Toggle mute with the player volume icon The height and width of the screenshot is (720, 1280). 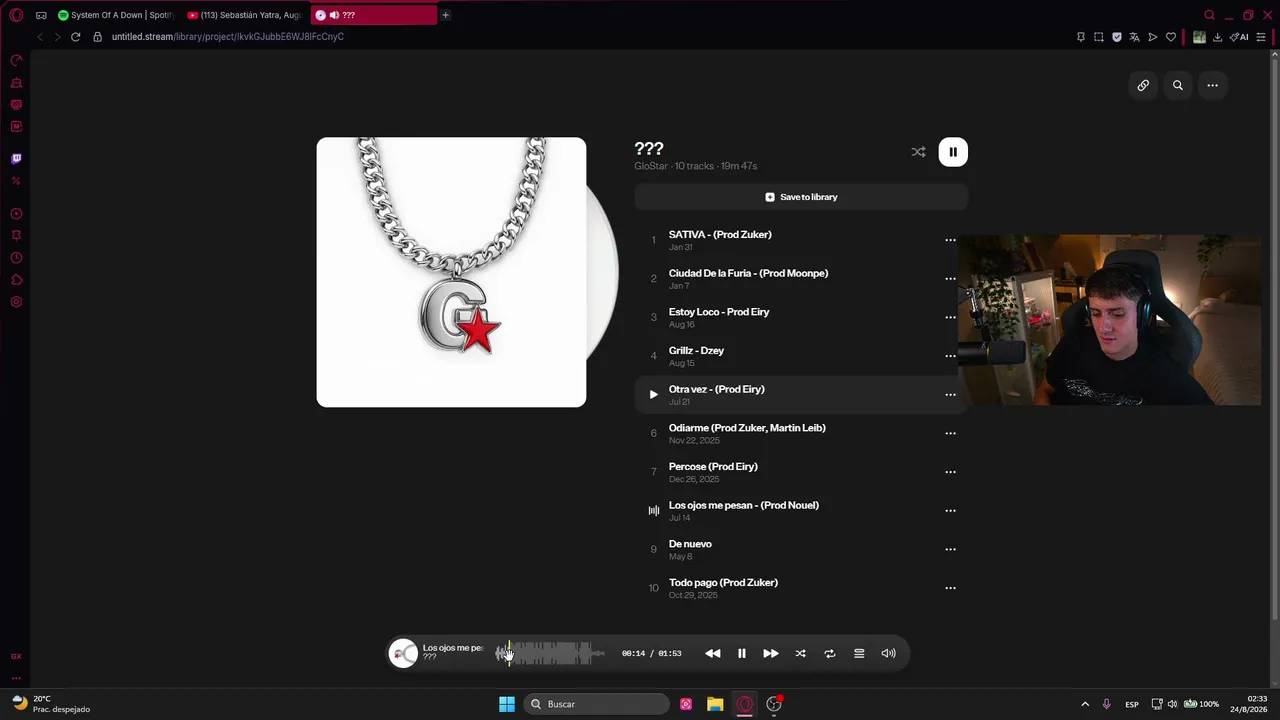click(x=888, y=653)
